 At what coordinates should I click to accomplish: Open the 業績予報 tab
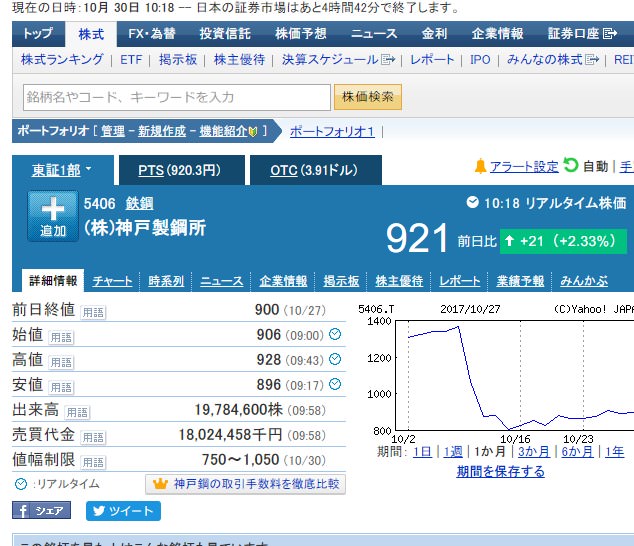click(x=520, y=281)
